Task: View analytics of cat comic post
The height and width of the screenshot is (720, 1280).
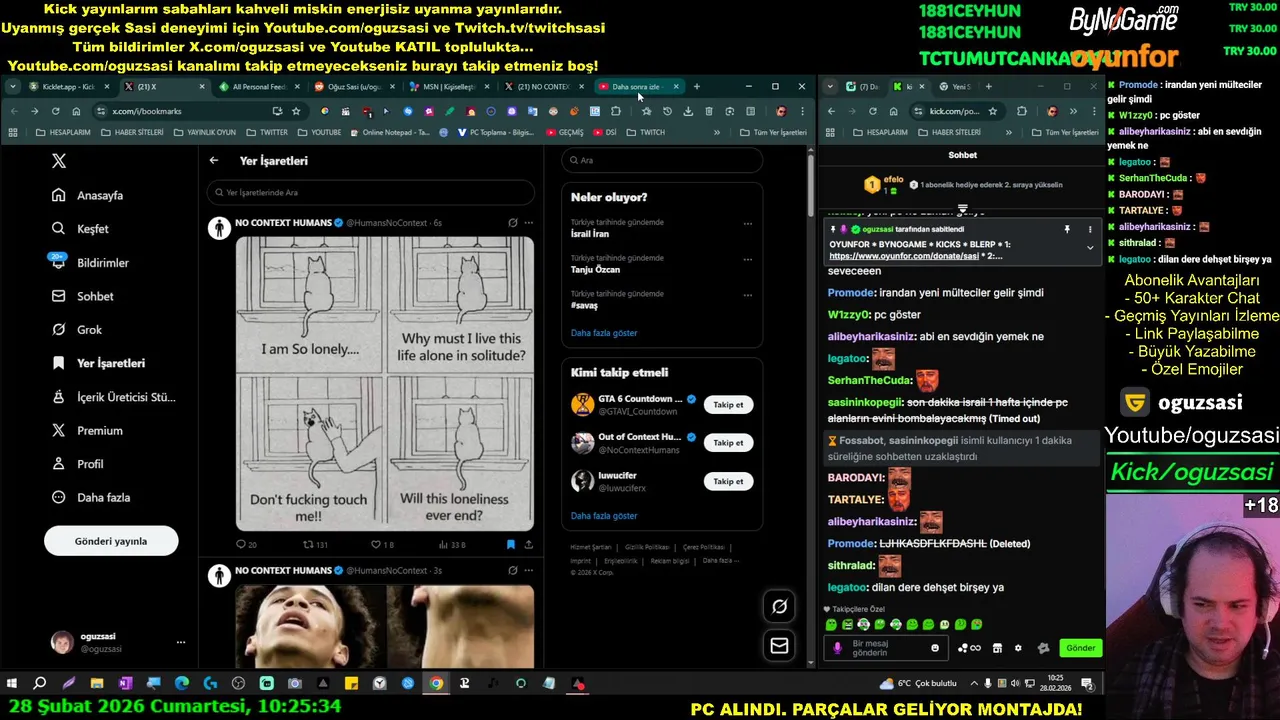Action: pyautogui.click(x=452, y=545)
